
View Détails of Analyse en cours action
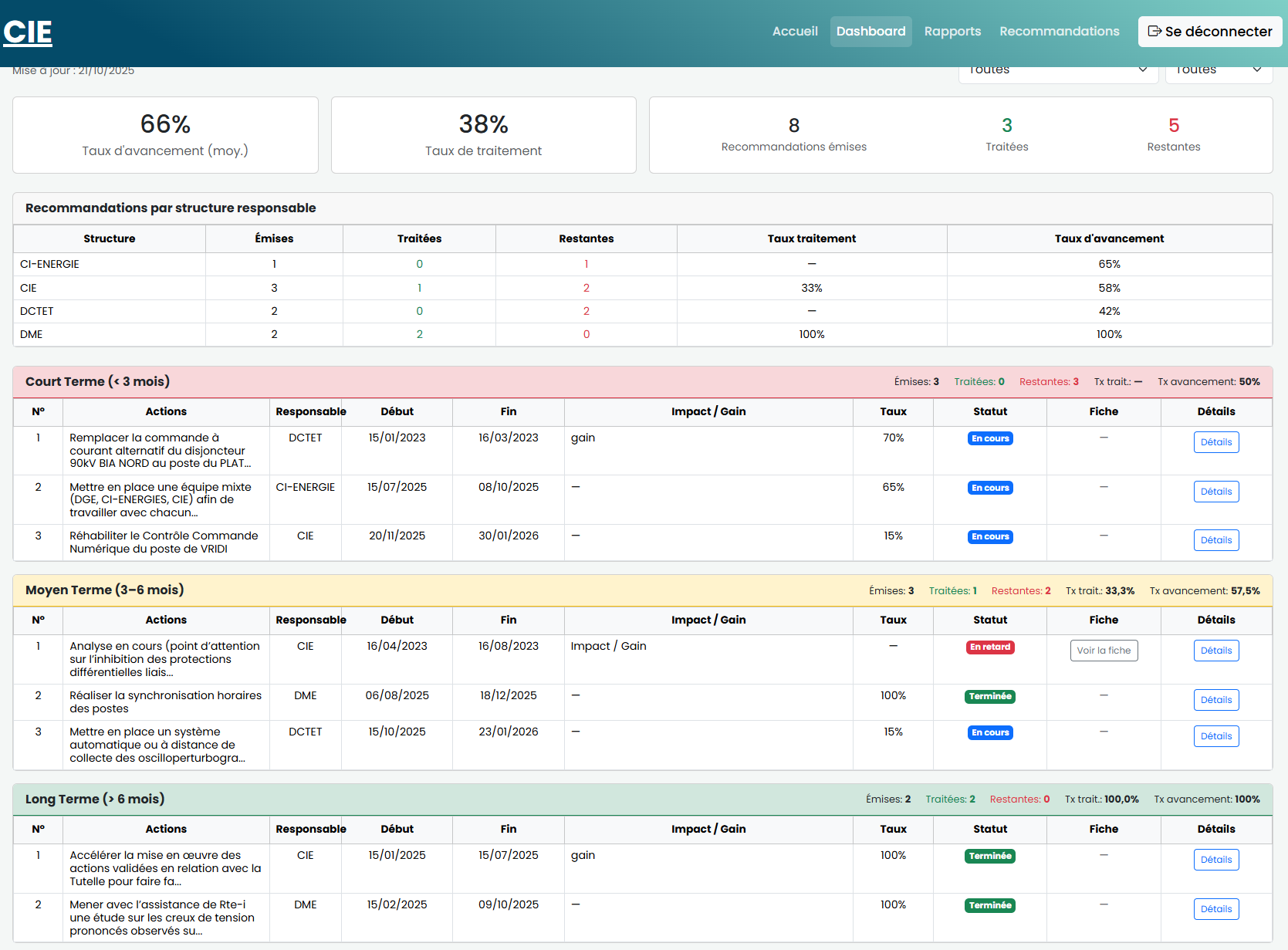click(x=1215, y=651)
